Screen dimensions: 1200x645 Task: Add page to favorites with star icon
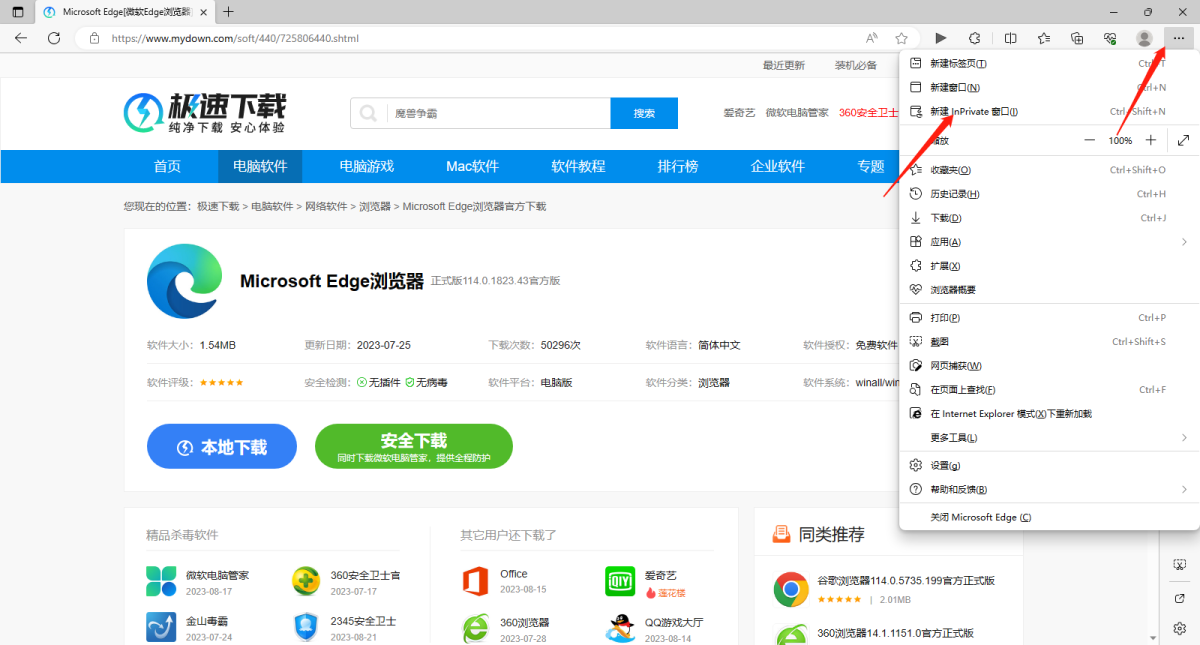click(901, 38)
